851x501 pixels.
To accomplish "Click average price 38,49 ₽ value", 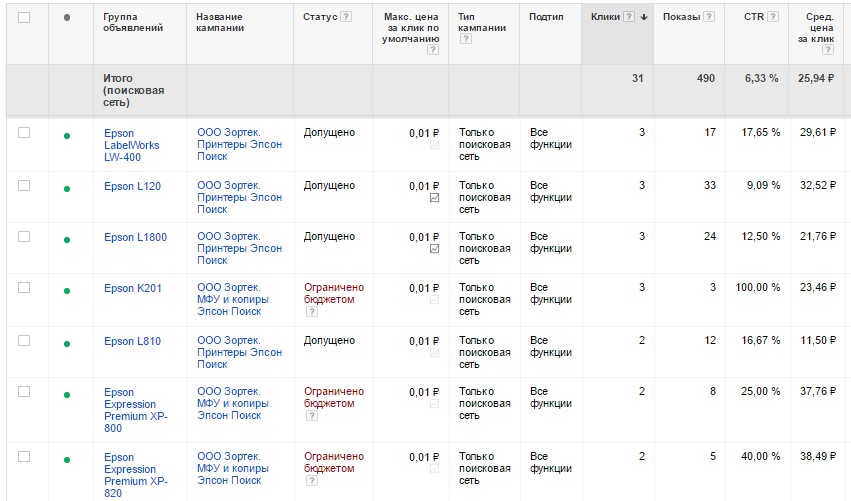I will point(817,456).
